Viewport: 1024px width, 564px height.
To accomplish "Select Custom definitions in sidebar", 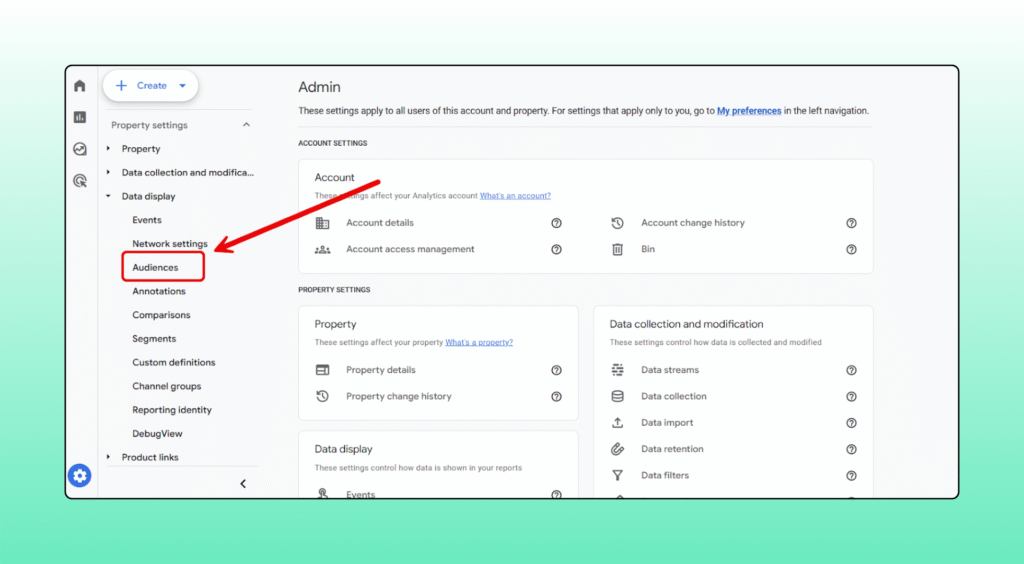I will 174,363.
